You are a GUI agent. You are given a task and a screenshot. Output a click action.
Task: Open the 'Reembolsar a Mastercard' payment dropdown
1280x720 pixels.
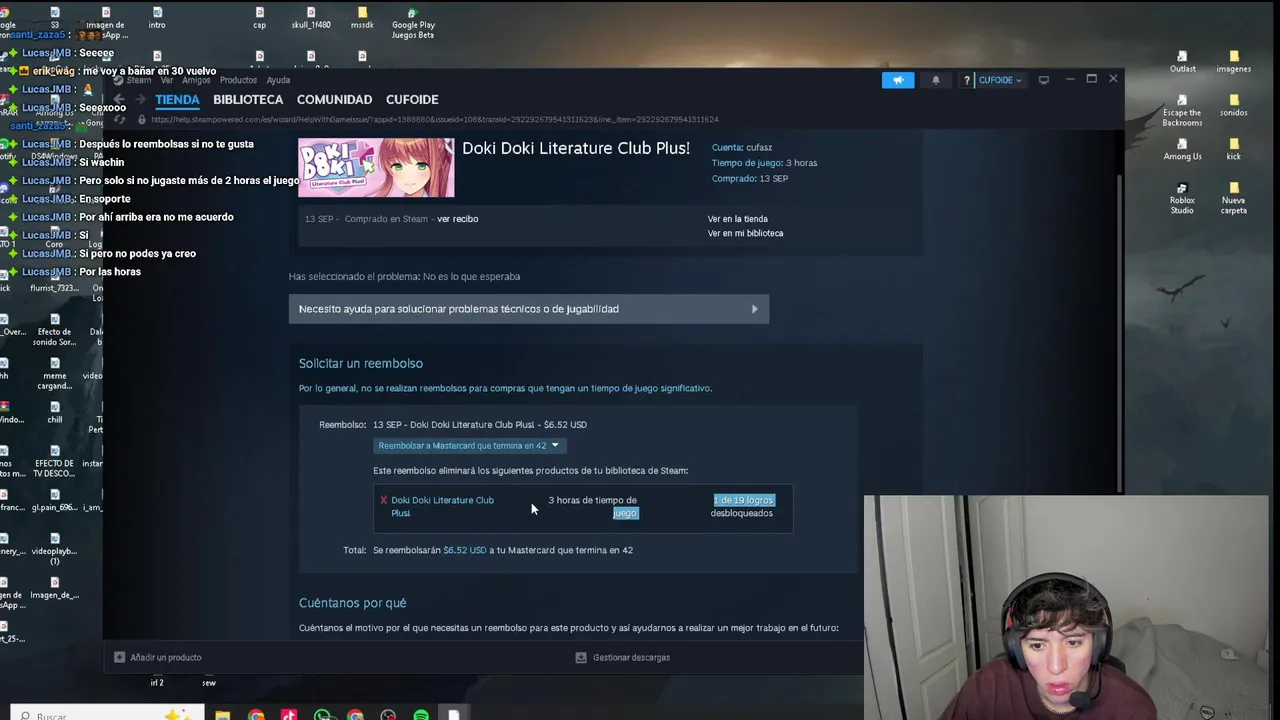click(468, 446)
